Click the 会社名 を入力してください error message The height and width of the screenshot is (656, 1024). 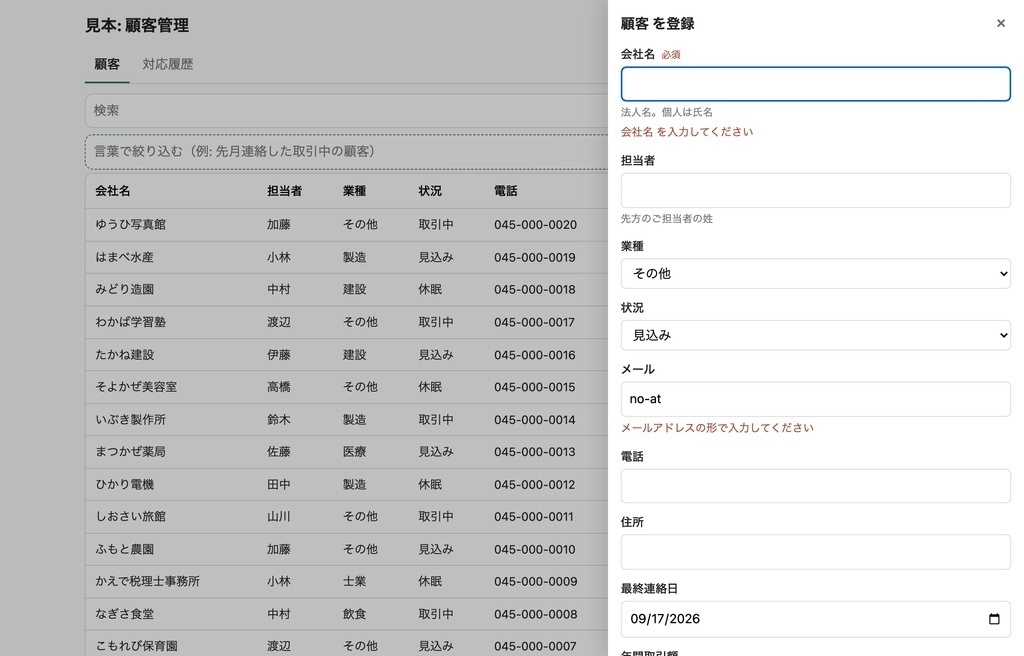click(x=686, y=132)
